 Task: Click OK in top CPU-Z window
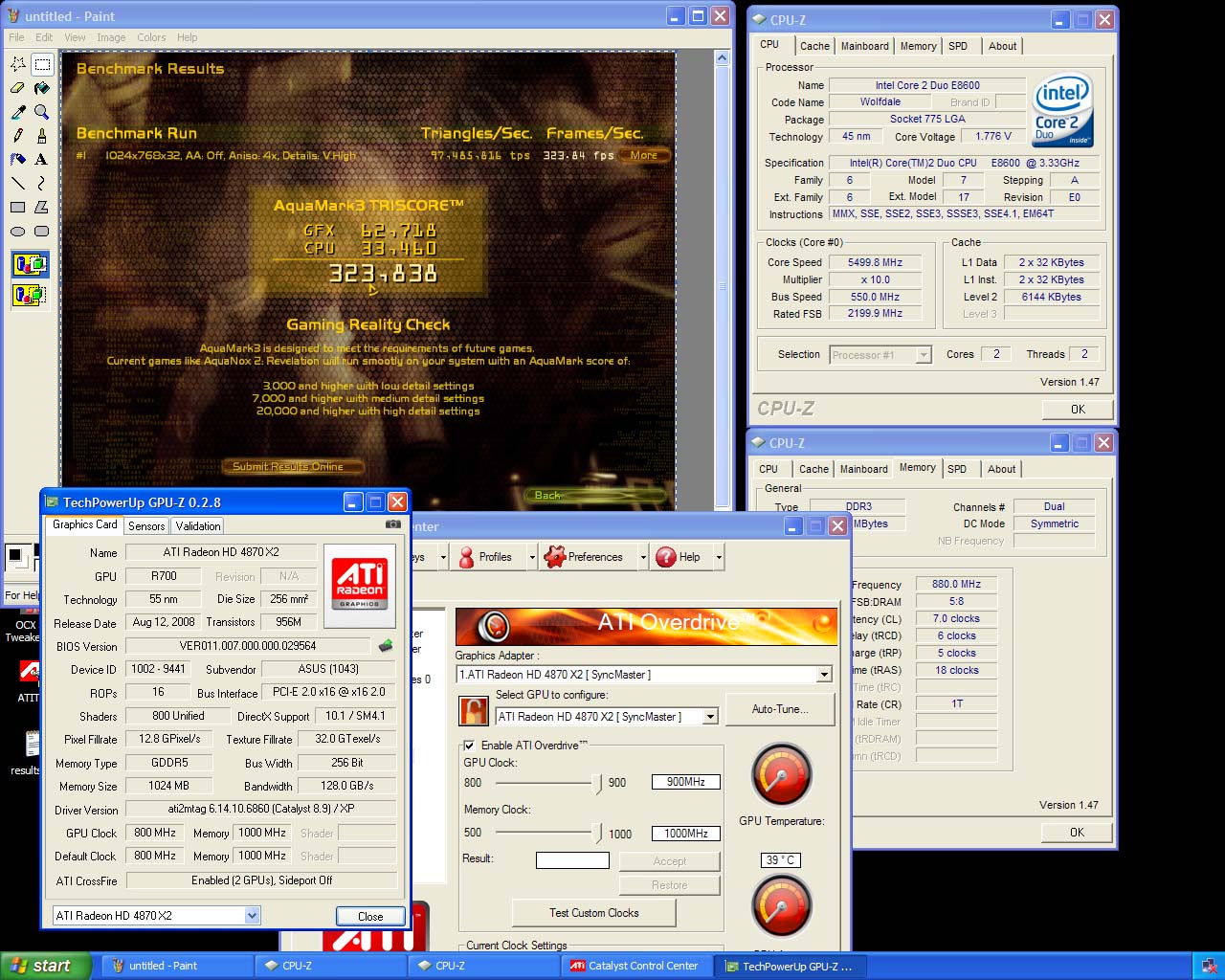(x=1078, y=409)
